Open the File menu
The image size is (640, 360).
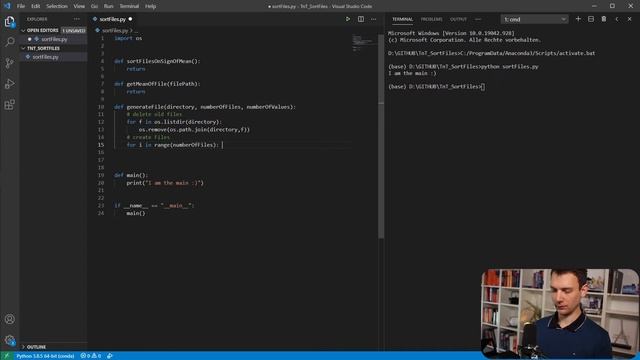21,6
